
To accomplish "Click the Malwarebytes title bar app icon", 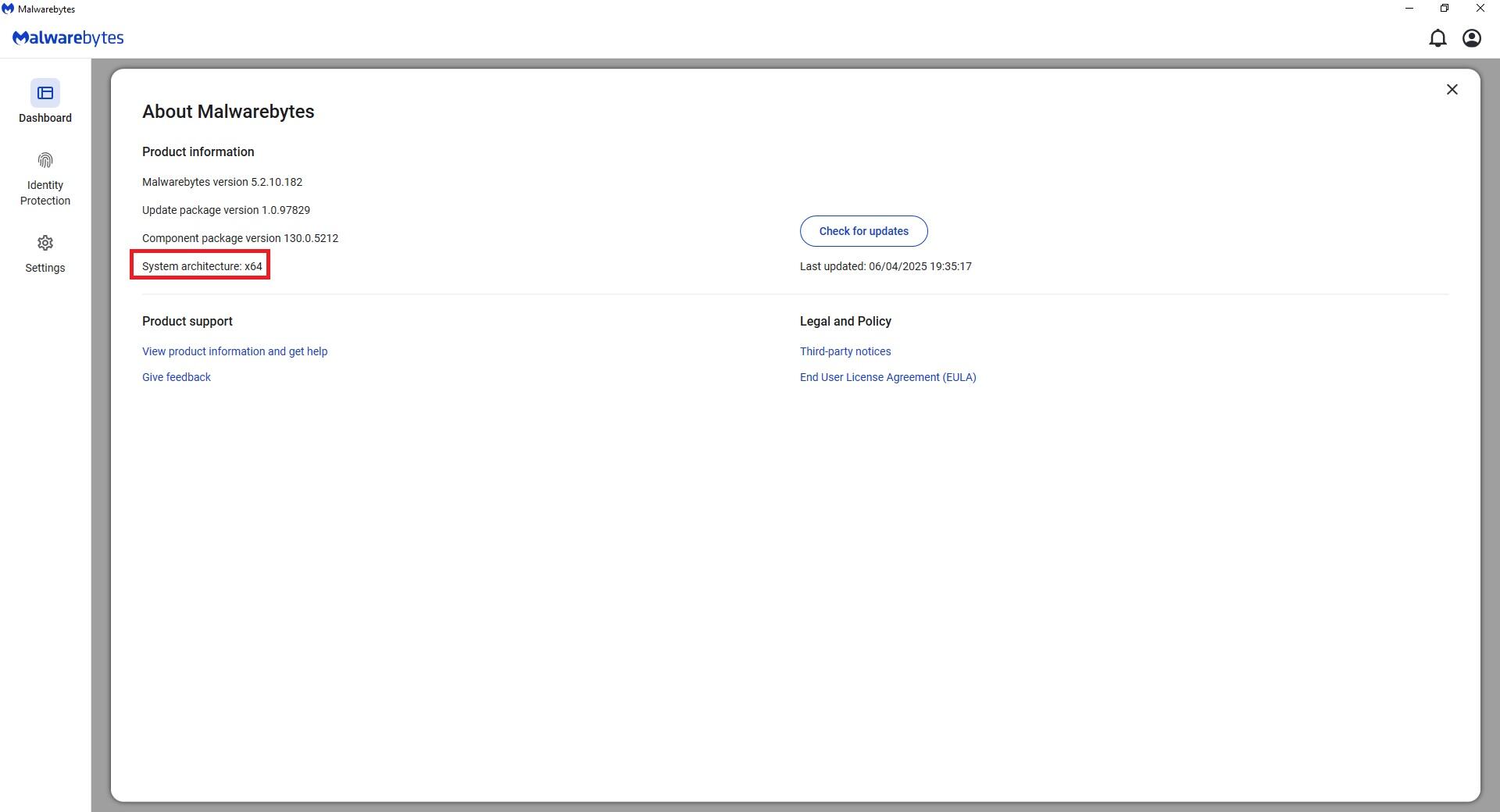I will (x=8, y=9).
